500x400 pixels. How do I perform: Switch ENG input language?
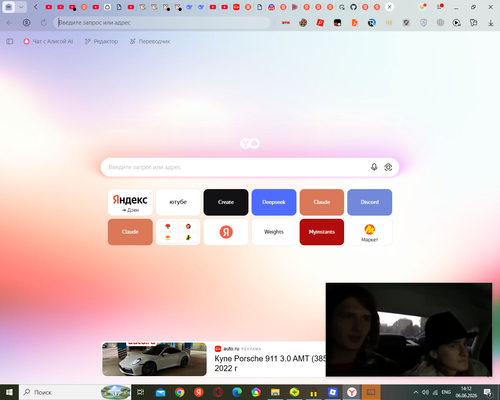[446, 392]
